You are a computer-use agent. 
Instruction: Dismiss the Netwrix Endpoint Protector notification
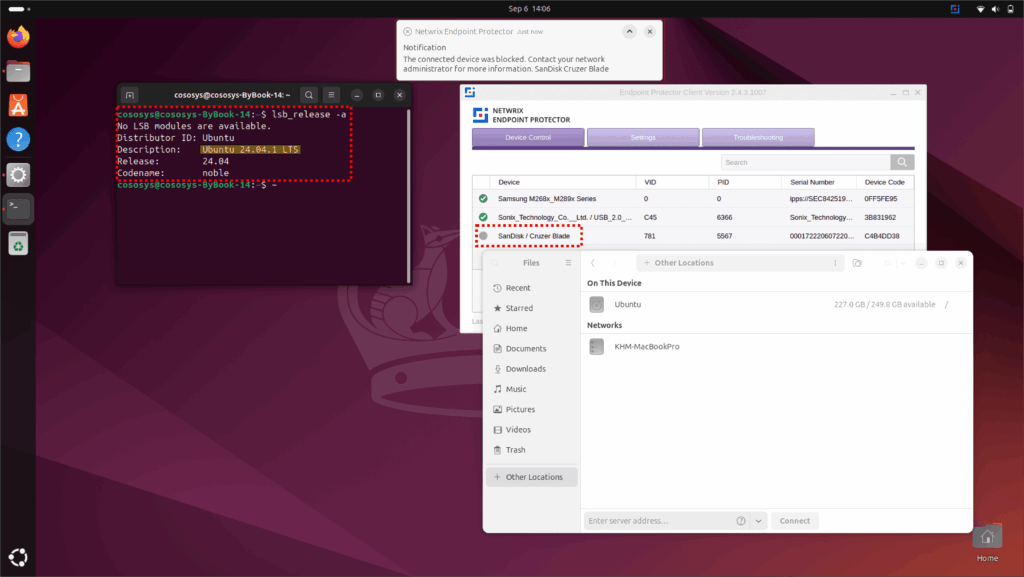(650, 31)
